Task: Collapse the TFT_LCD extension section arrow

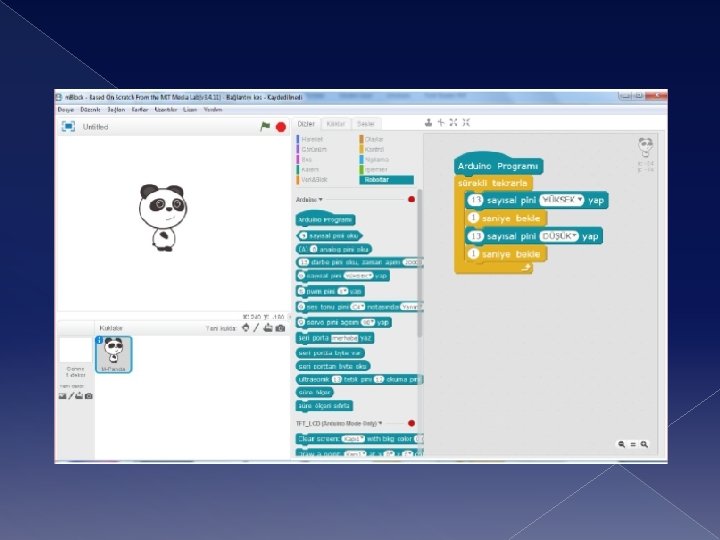Action: (380, 423)
